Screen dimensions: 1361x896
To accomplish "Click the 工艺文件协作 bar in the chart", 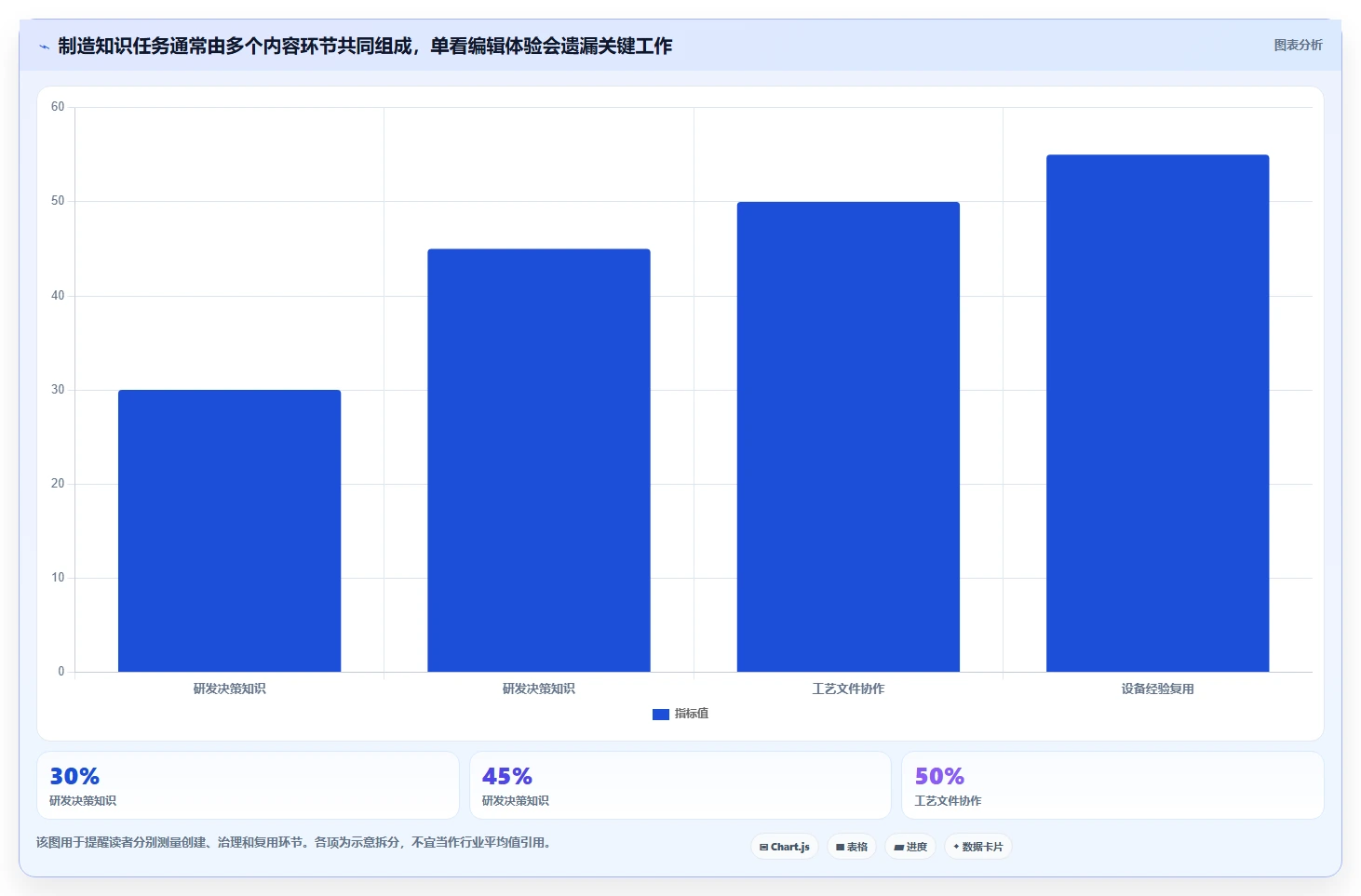I will [x=848, y=436].
